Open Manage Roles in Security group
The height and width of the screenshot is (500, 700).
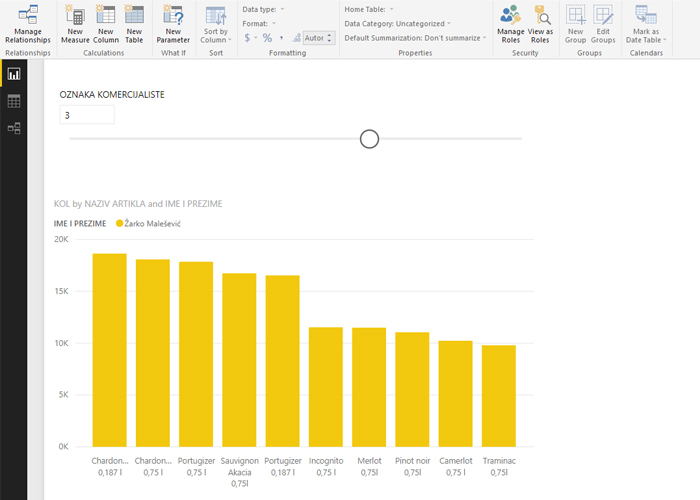510,22
